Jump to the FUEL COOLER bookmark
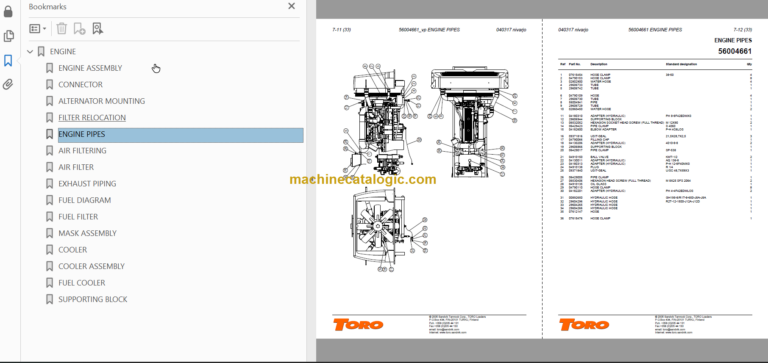The image size is (768, 363). [x=82, y=283]
